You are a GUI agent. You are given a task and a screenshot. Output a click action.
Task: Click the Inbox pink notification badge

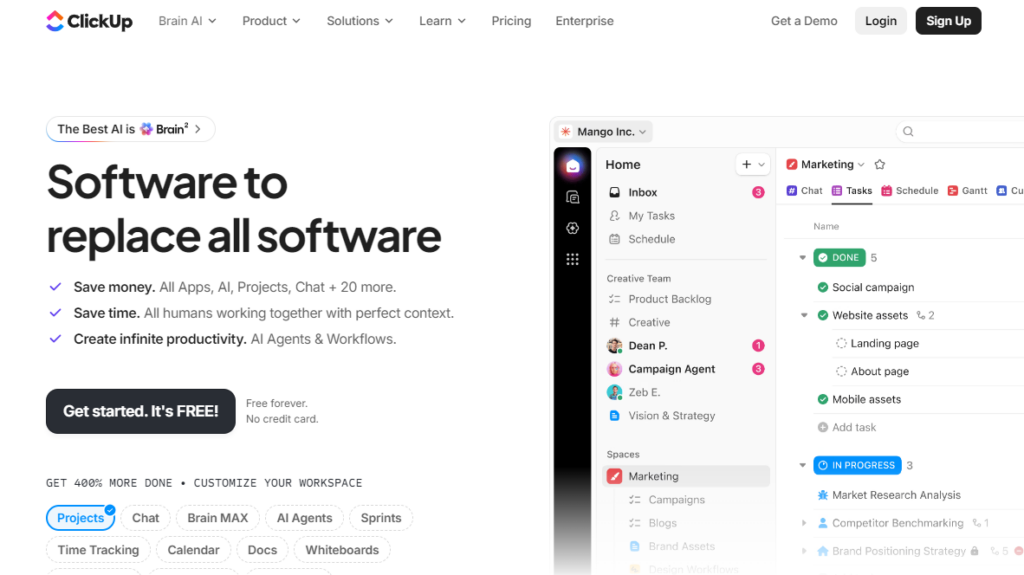click(x=758, y=192)
